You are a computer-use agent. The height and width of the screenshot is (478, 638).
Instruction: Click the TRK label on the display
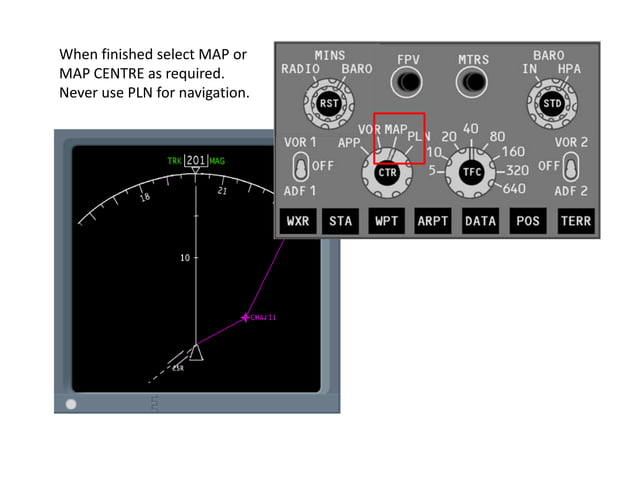(175, 161)
